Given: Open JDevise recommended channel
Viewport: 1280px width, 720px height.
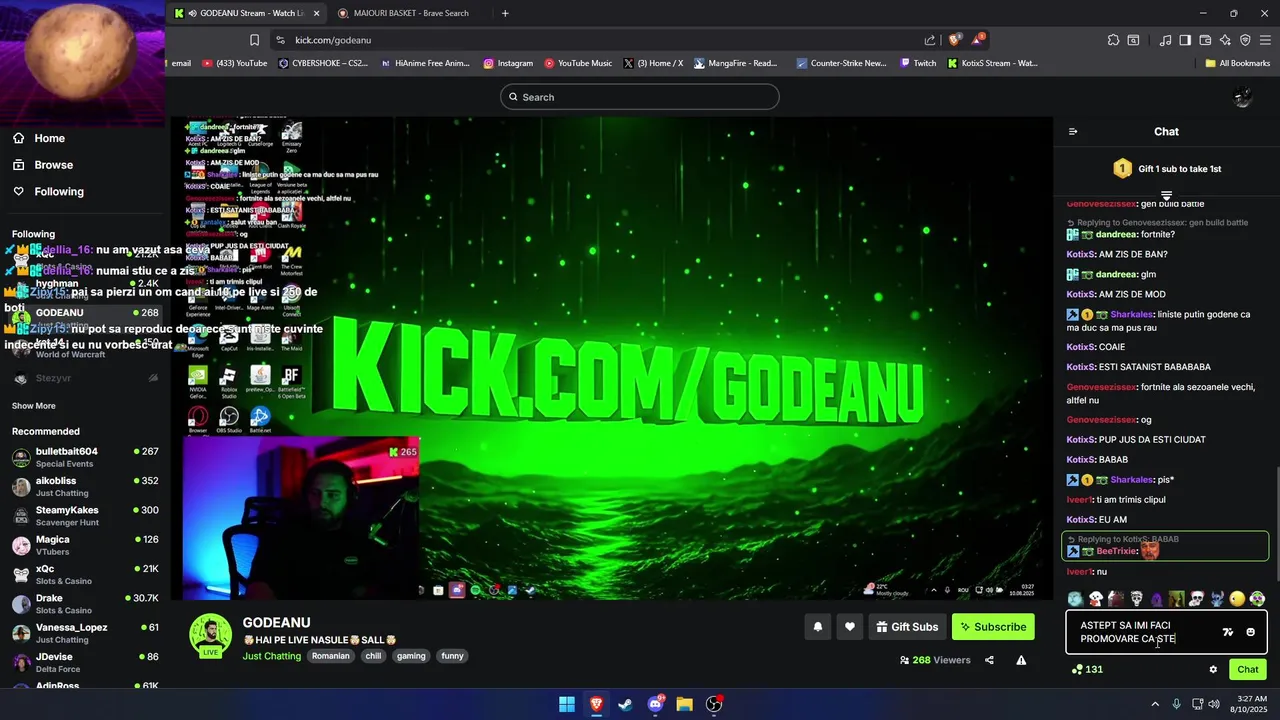Looking at the screenshot, I should (x=84, y=662).
